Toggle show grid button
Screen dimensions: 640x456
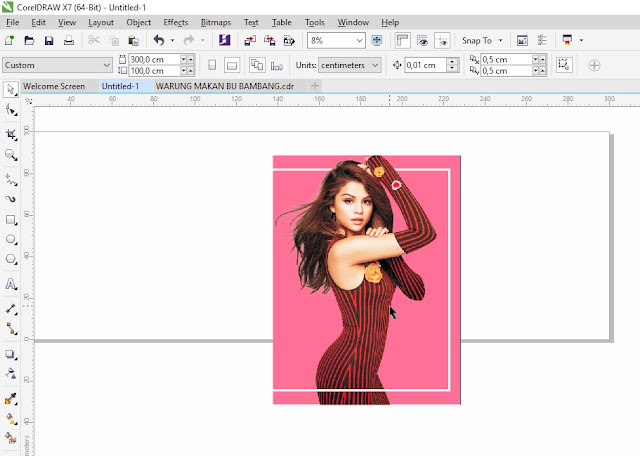[x=422, y=40]
